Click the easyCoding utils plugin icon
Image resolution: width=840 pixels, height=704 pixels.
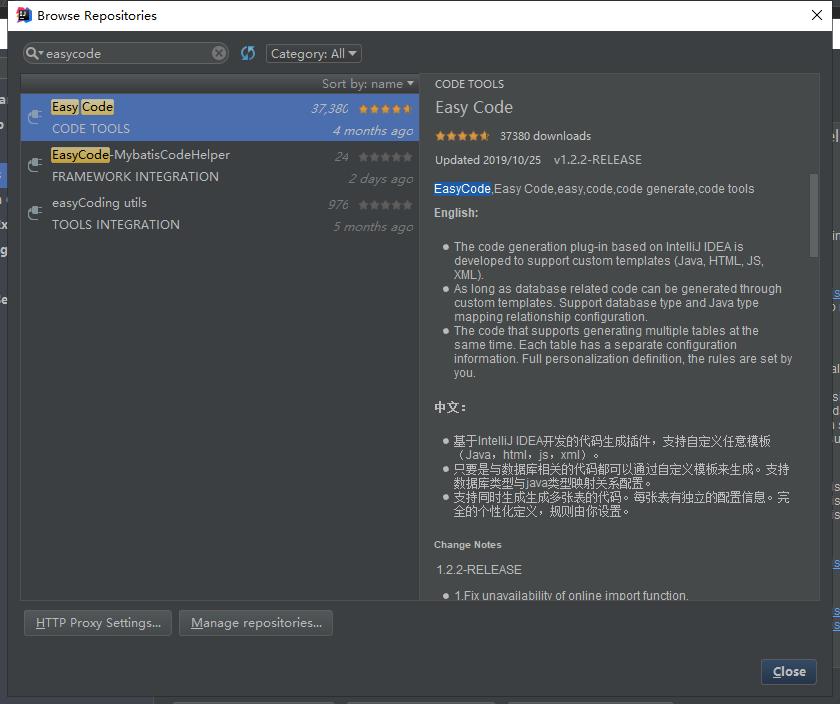(x=35, y=212)
